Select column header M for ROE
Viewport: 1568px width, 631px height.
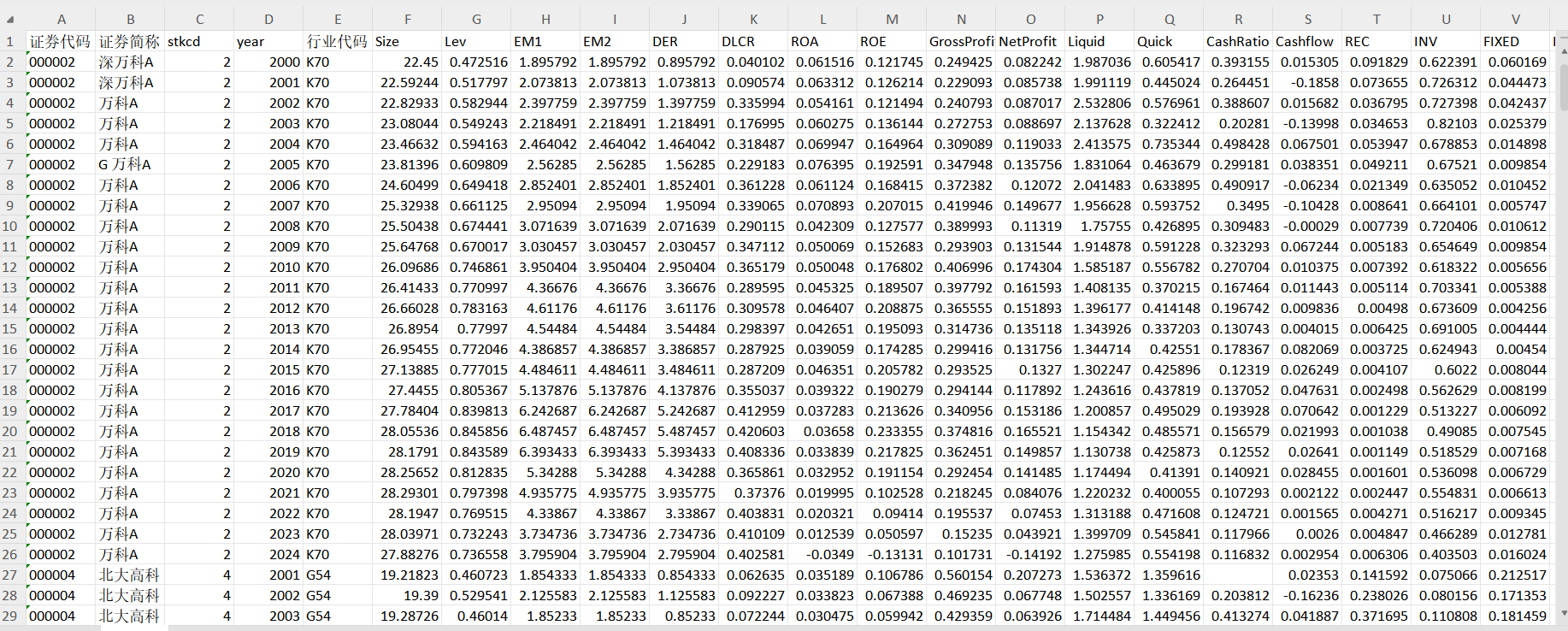[x=892, y=19]
